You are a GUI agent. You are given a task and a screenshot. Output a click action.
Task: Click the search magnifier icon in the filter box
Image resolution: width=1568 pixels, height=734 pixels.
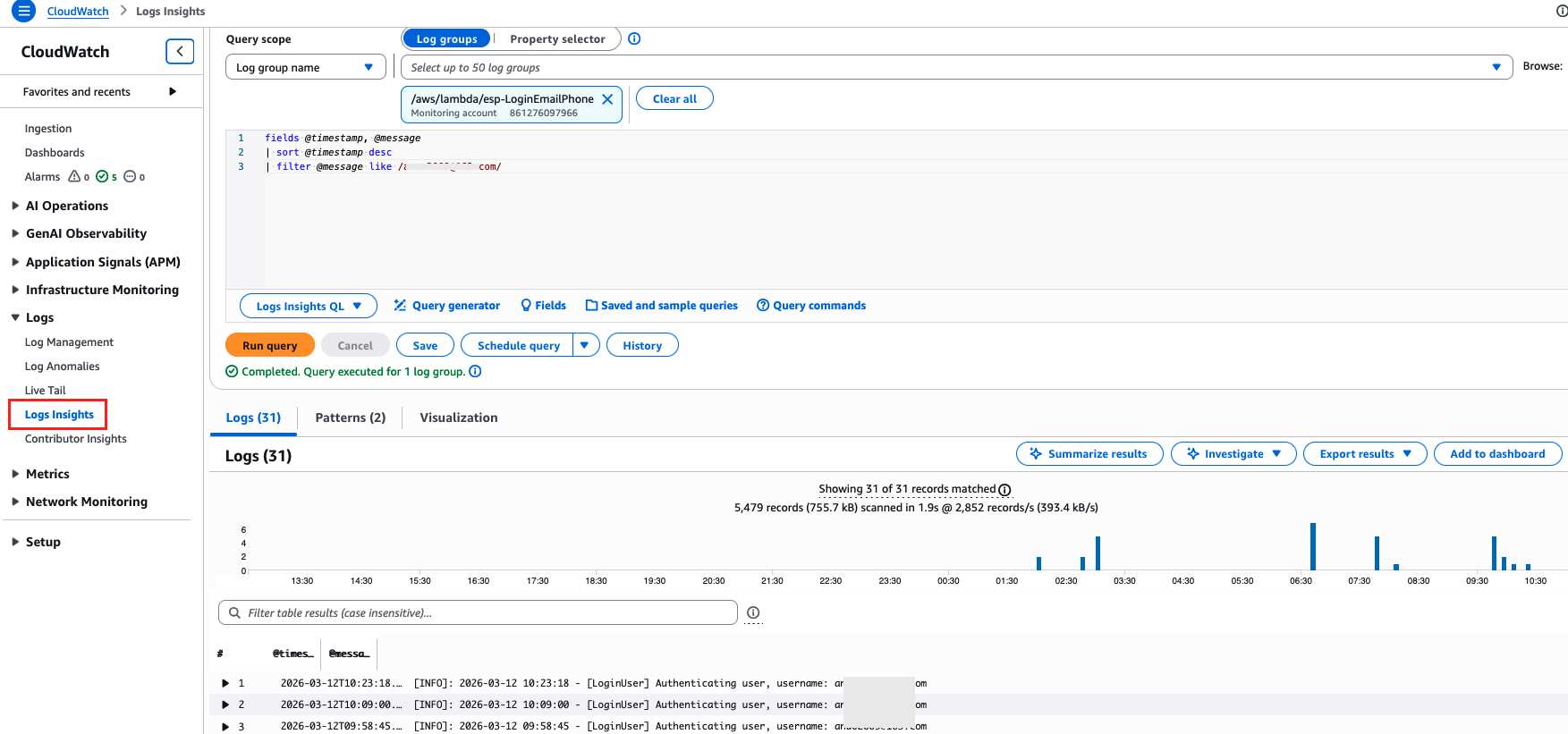click(235, 613)
